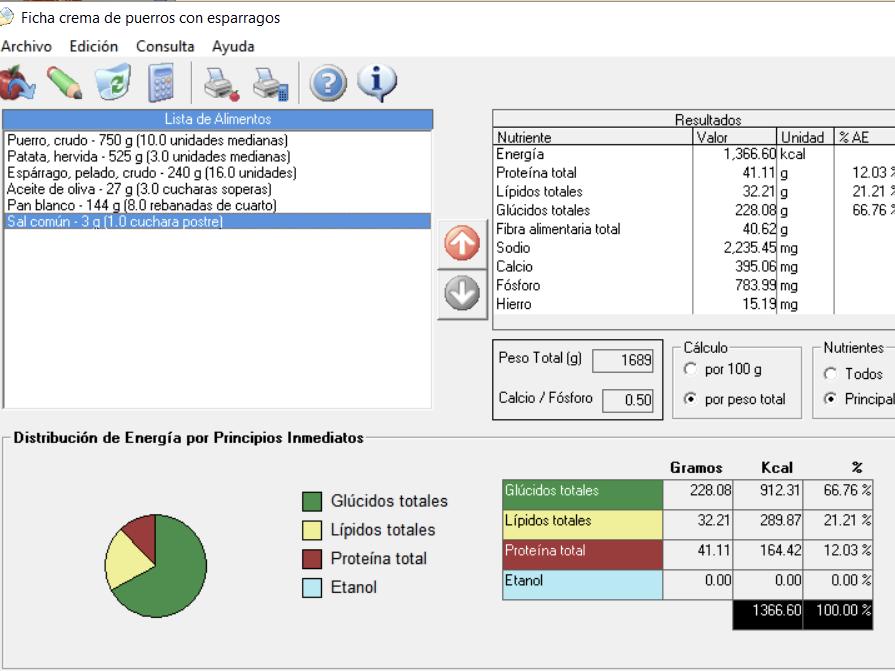Choose 'Todos' under Nutrientes

click(x=830, y=374)
